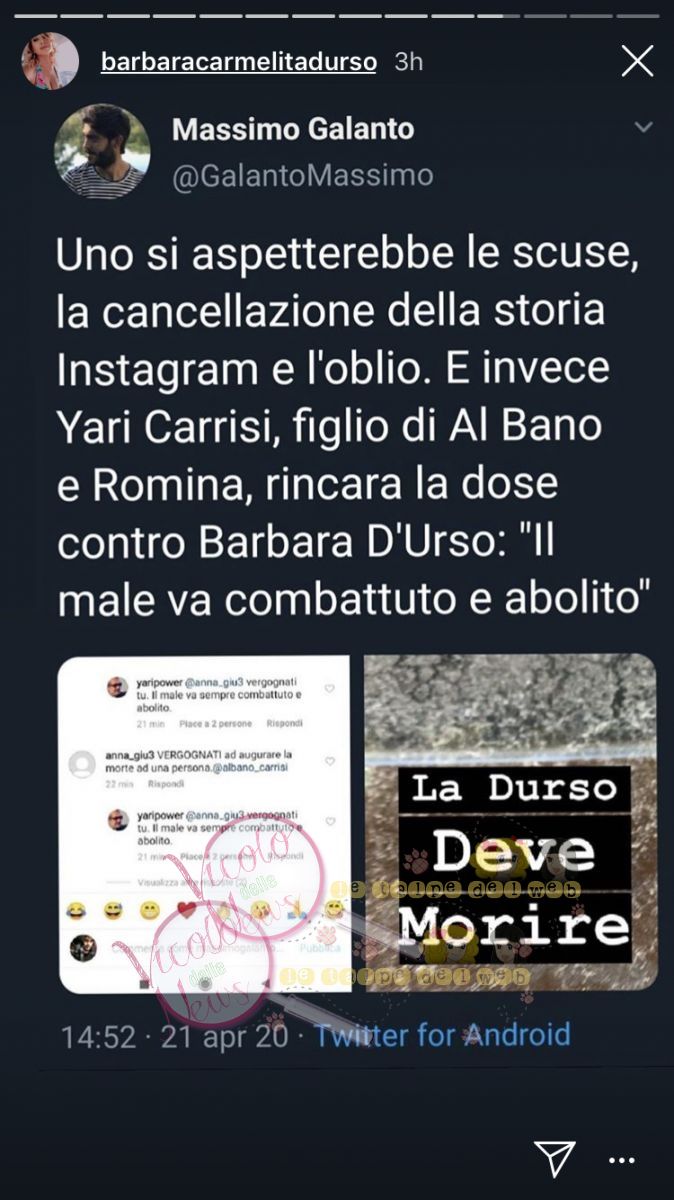Open Massimo Galanto's profile picture
This screenshot has height=1200, width=674.
pyautogui.click(x=101, y=151)
